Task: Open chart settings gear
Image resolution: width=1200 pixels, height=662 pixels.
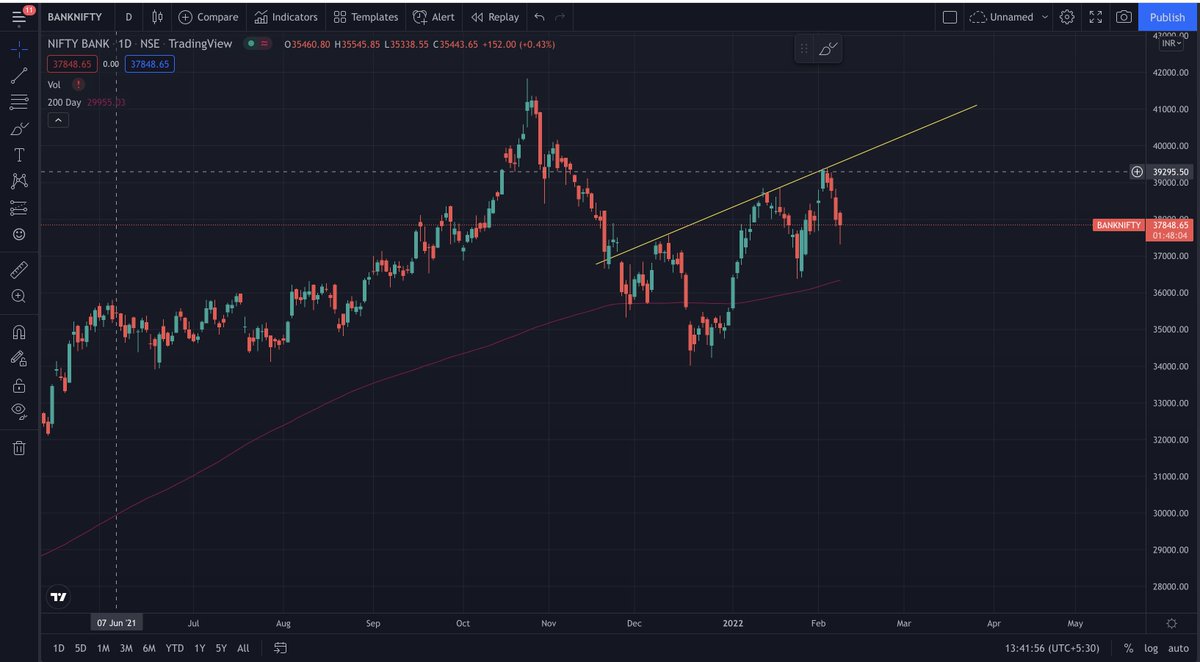Action: pyautogui.click(x=1067, y=17)
